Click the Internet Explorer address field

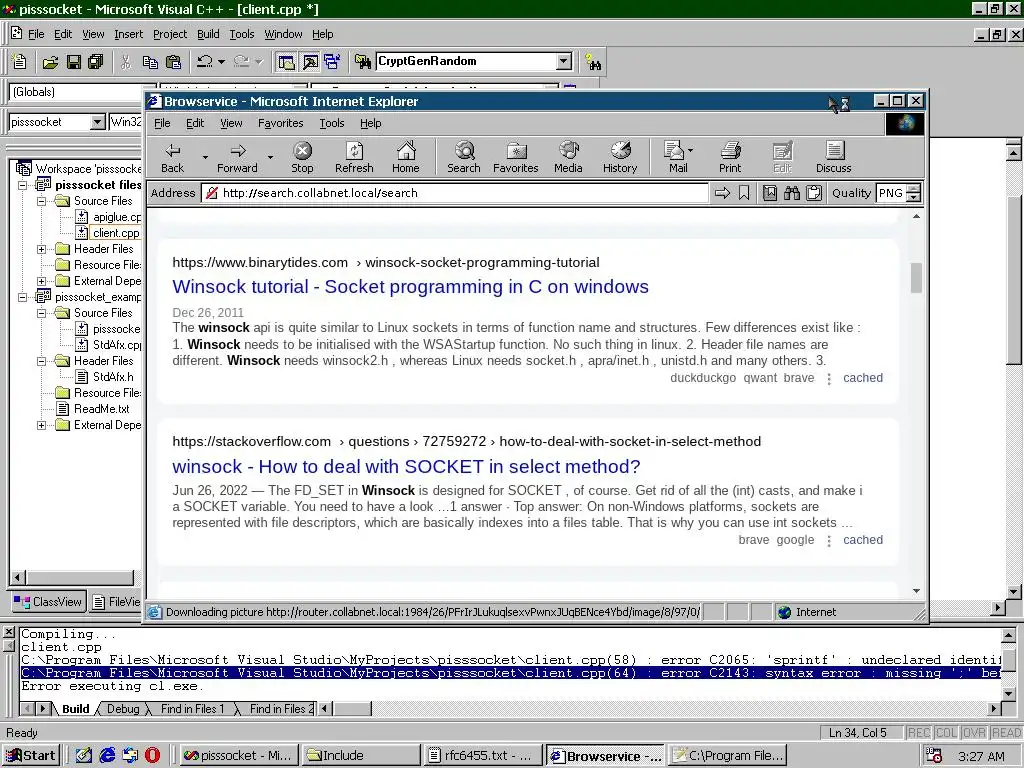tap(455, 193)
